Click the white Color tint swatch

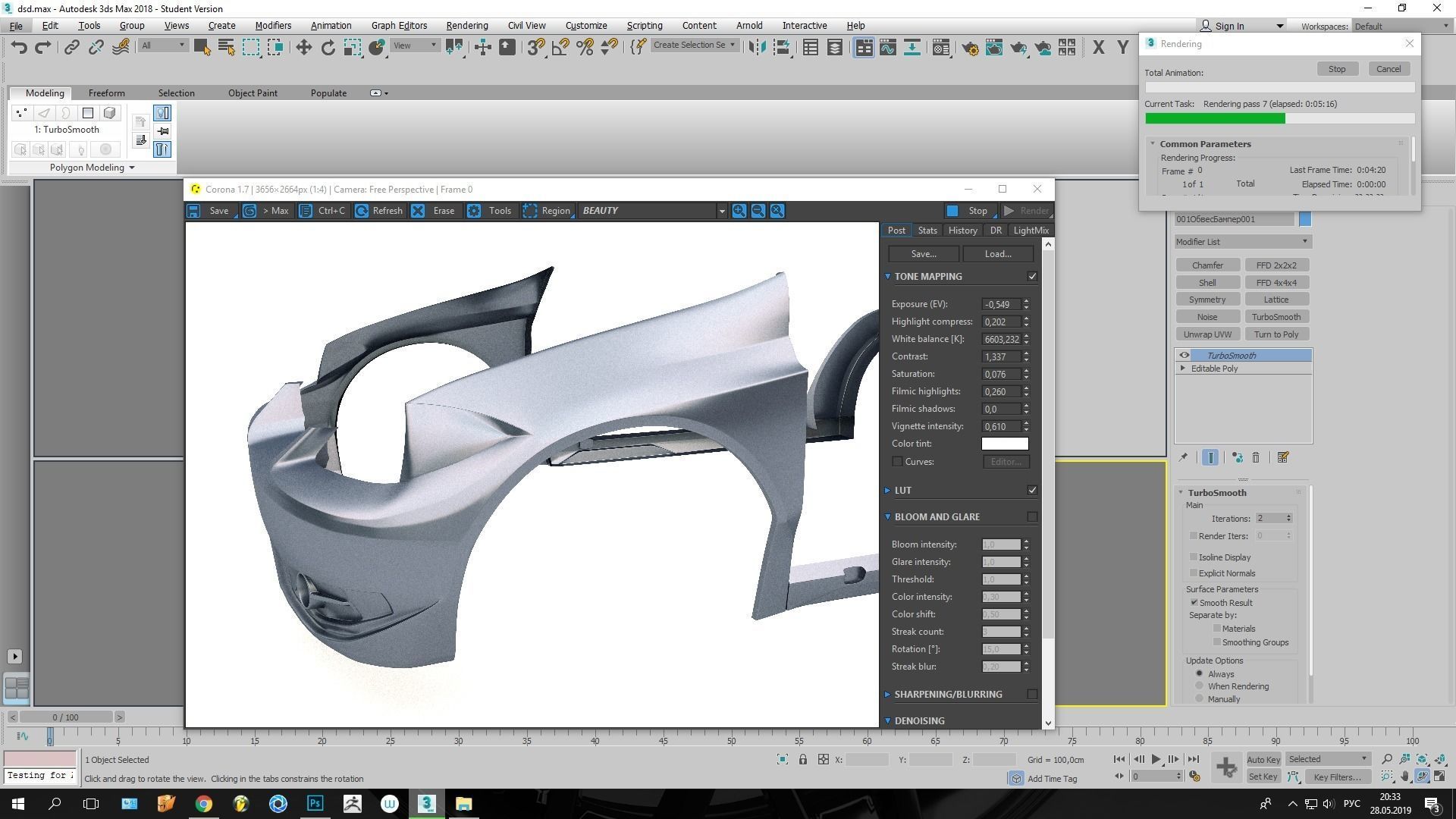[1004, 444]
